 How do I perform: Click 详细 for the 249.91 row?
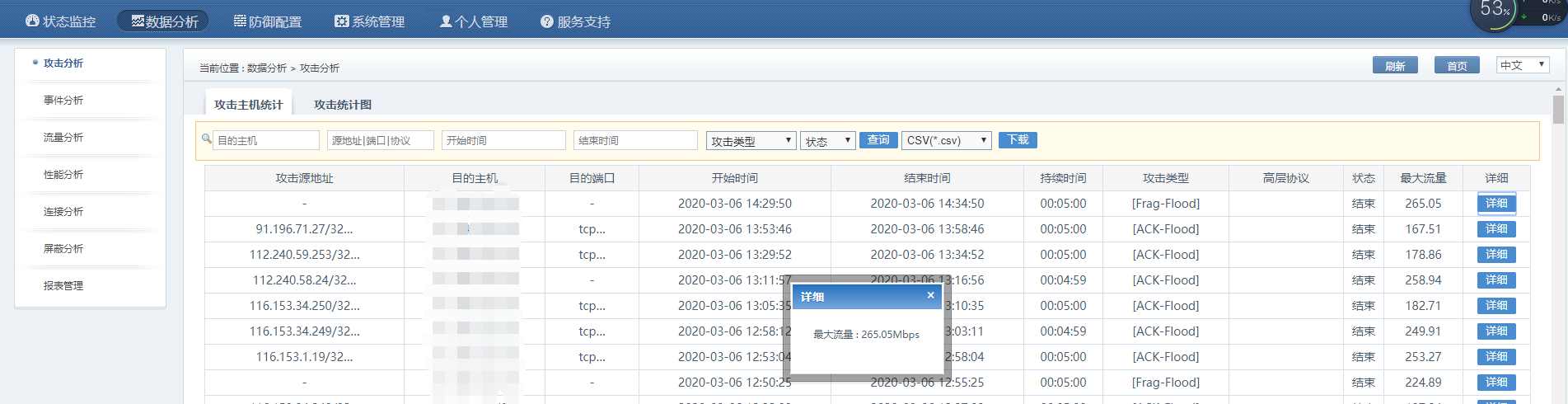pyautogui.click(x=1496, y=331)
